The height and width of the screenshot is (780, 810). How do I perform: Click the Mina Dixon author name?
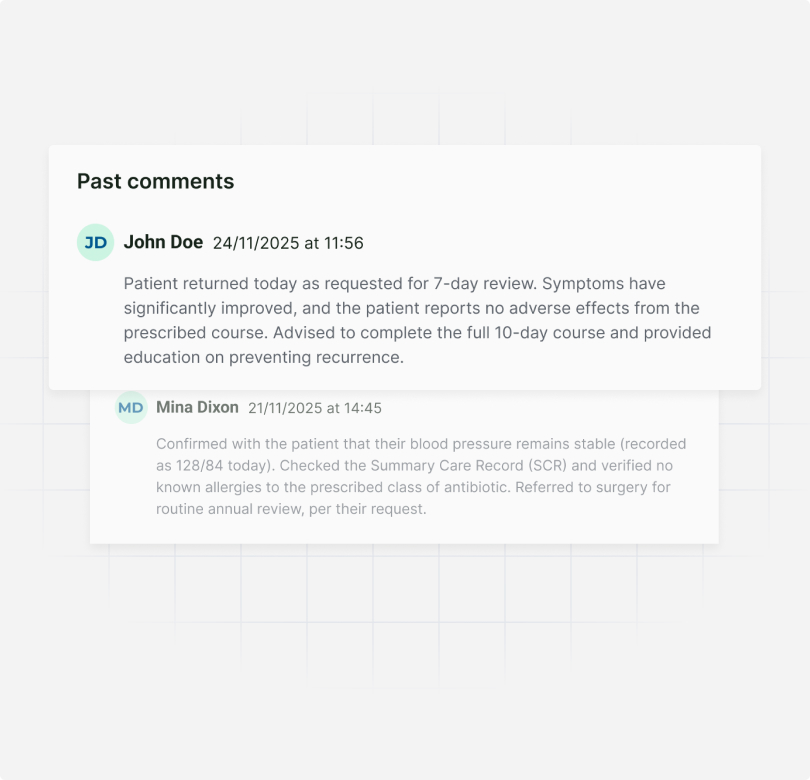[196, 407]
